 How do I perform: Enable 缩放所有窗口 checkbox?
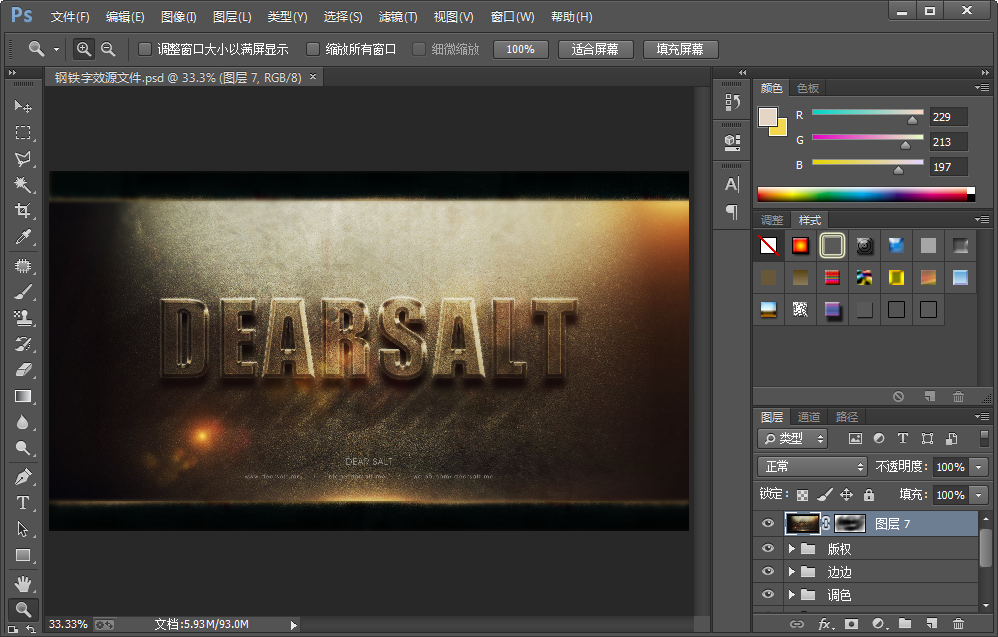point(313,49)
